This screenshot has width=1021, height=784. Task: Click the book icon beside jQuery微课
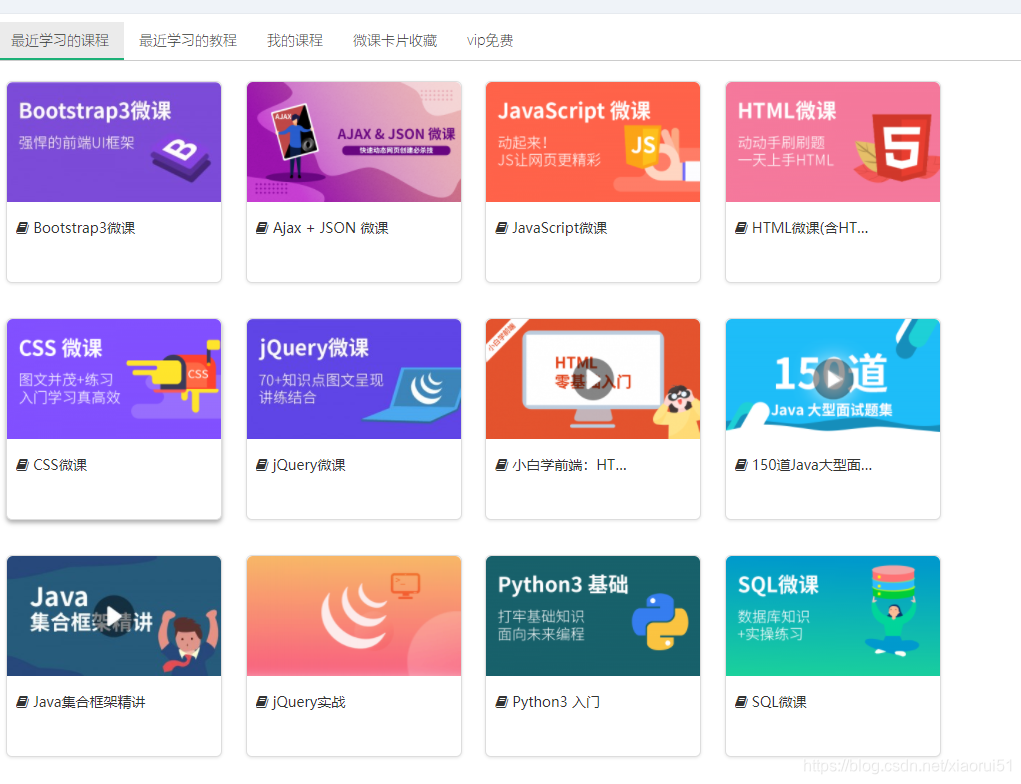click(262, 464)
